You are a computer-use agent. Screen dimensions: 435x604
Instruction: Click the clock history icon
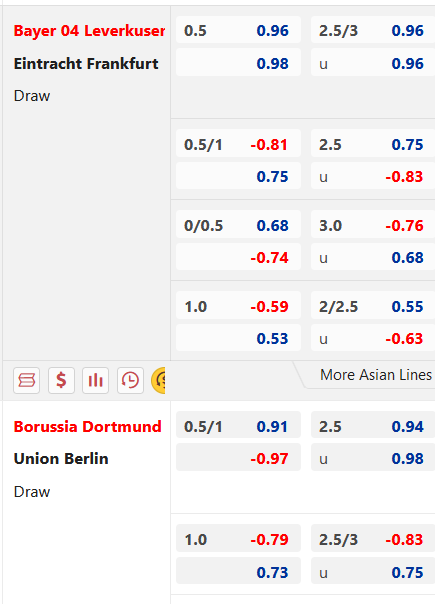click(x=130, y=381)
